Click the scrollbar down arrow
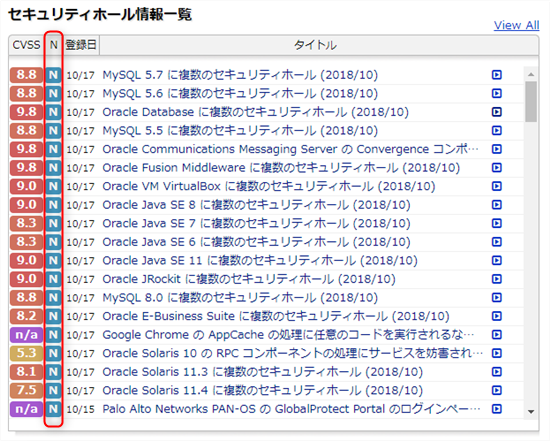550x441 pixels. pyautogui.click(x=531, y=412)
